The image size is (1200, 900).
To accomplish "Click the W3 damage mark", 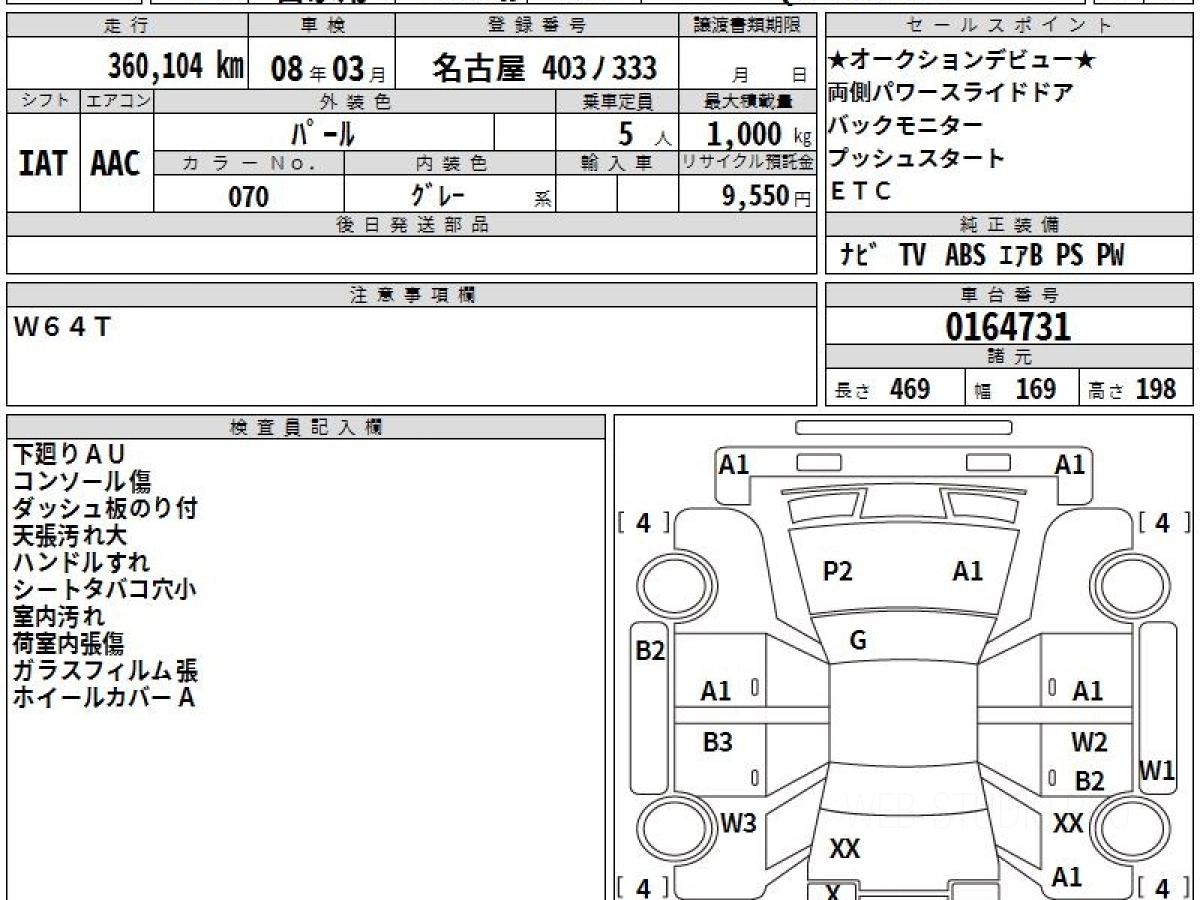I will click(738, 823).
